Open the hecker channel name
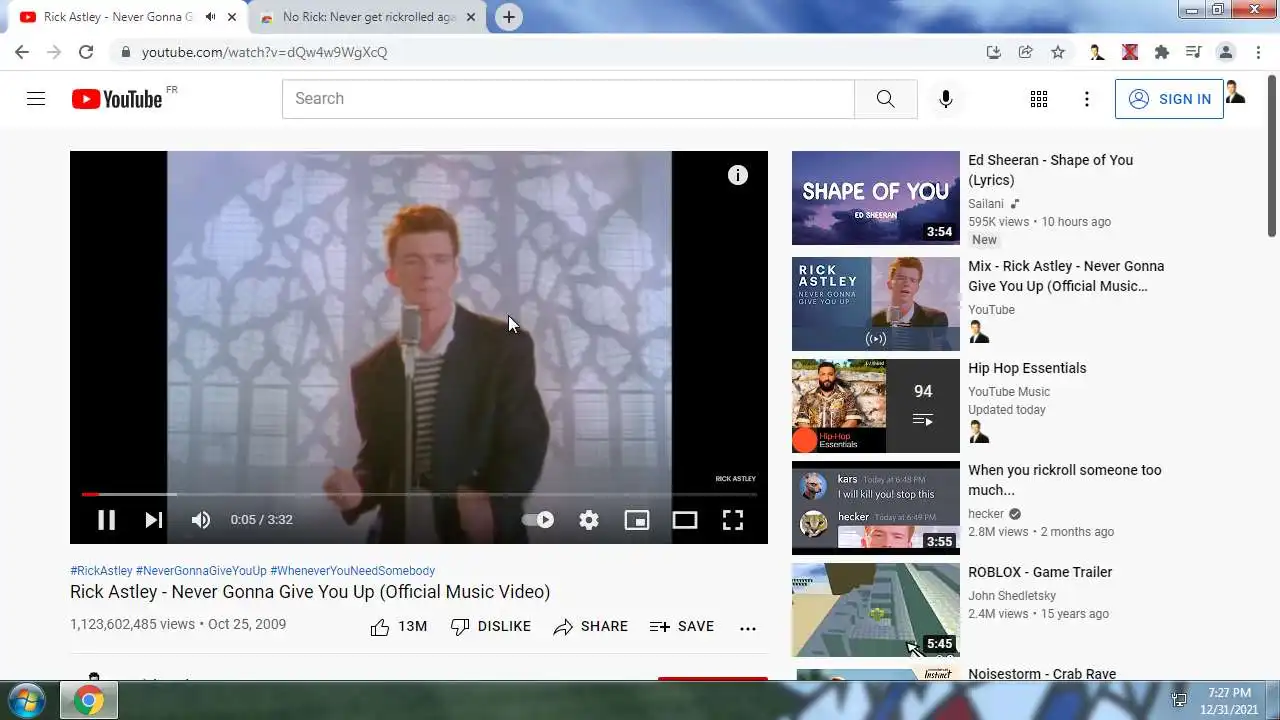The height and width of the screenshot is (720, 1280). (986, 514)
